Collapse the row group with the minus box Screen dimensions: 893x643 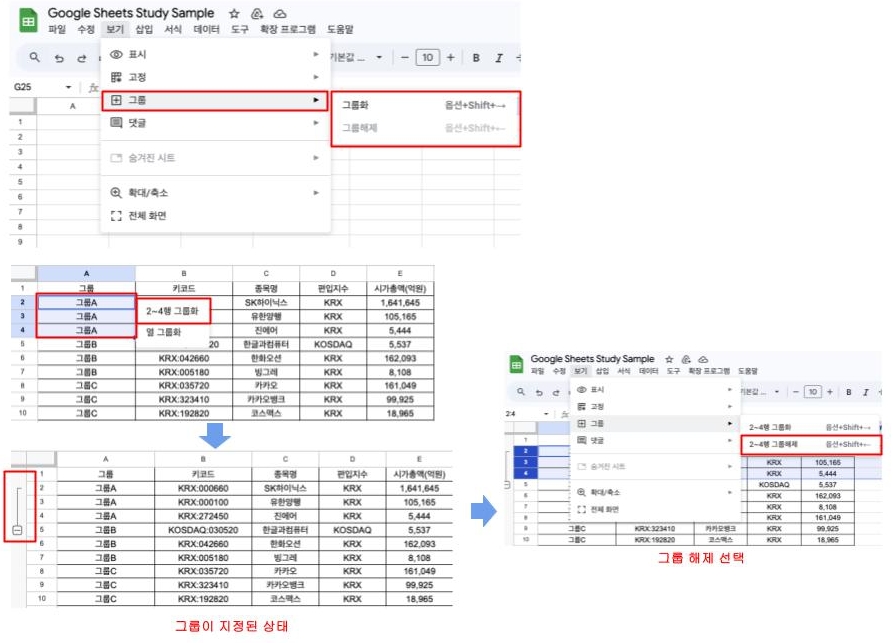[x=17, y=530]
